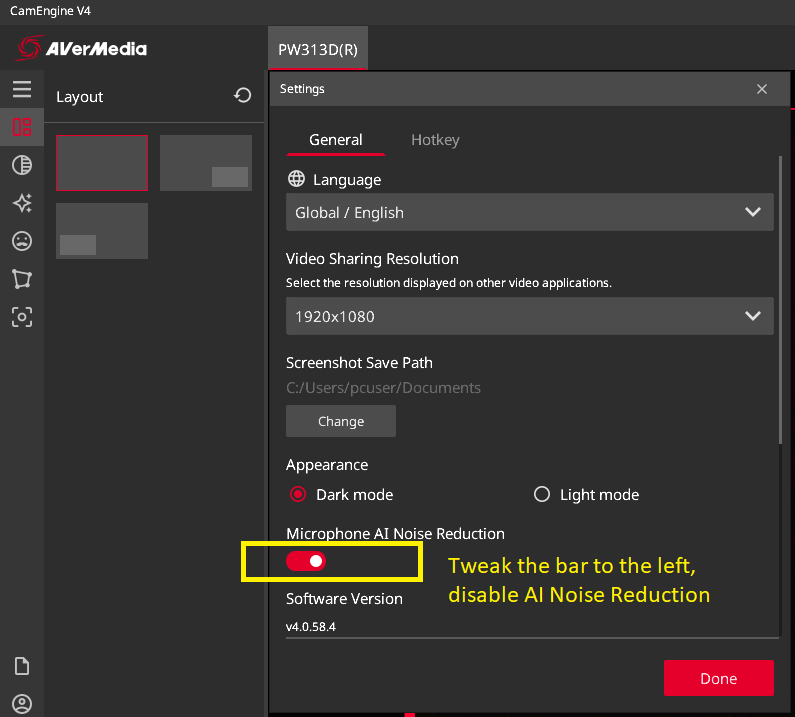Disable Microphone AI Noise Reduction toggle
Screen dimensions: 795x717
(306, 561)
